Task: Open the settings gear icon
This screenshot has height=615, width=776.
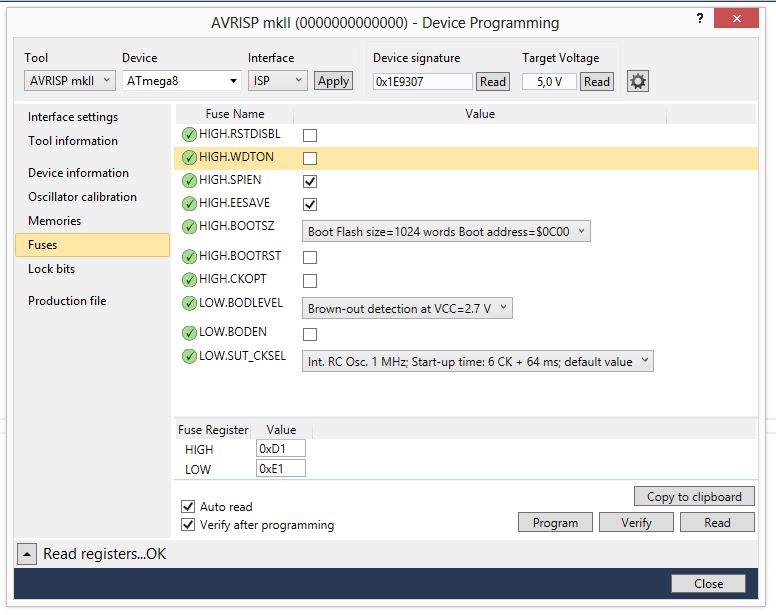Action: click(637, 81)
